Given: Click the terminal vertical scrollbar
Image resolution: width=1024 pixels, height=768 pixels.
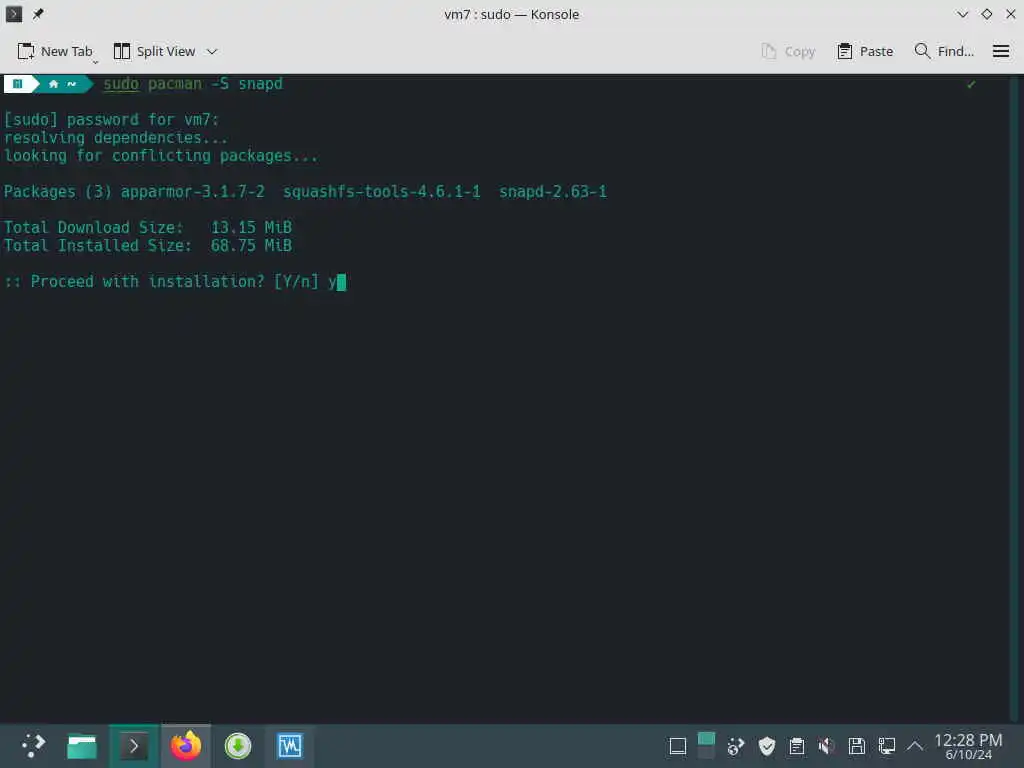Looking at the screenshot, I should point(1013,398).
